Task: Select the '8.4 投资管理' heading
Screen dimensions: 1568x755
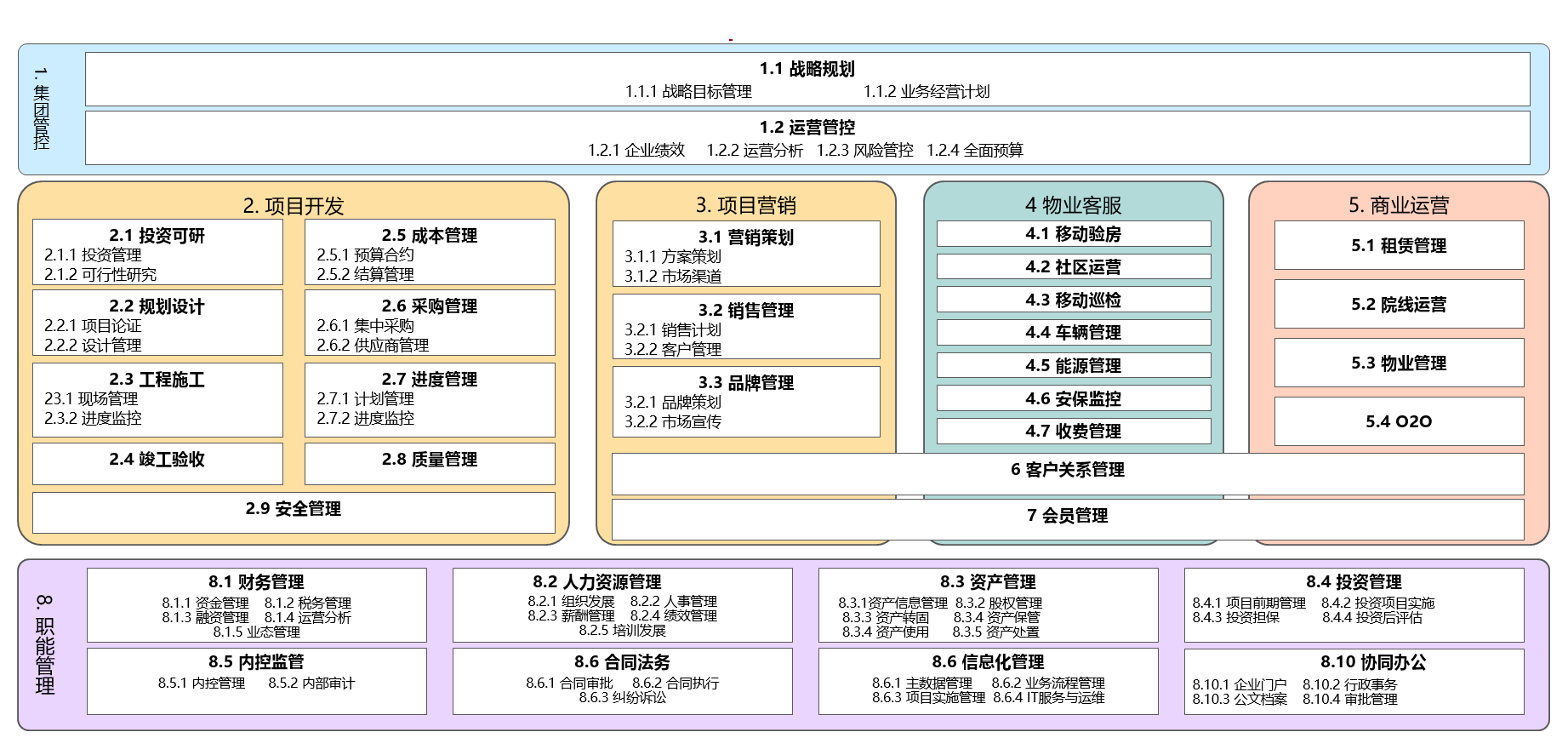Action: tap(1354, 582)
